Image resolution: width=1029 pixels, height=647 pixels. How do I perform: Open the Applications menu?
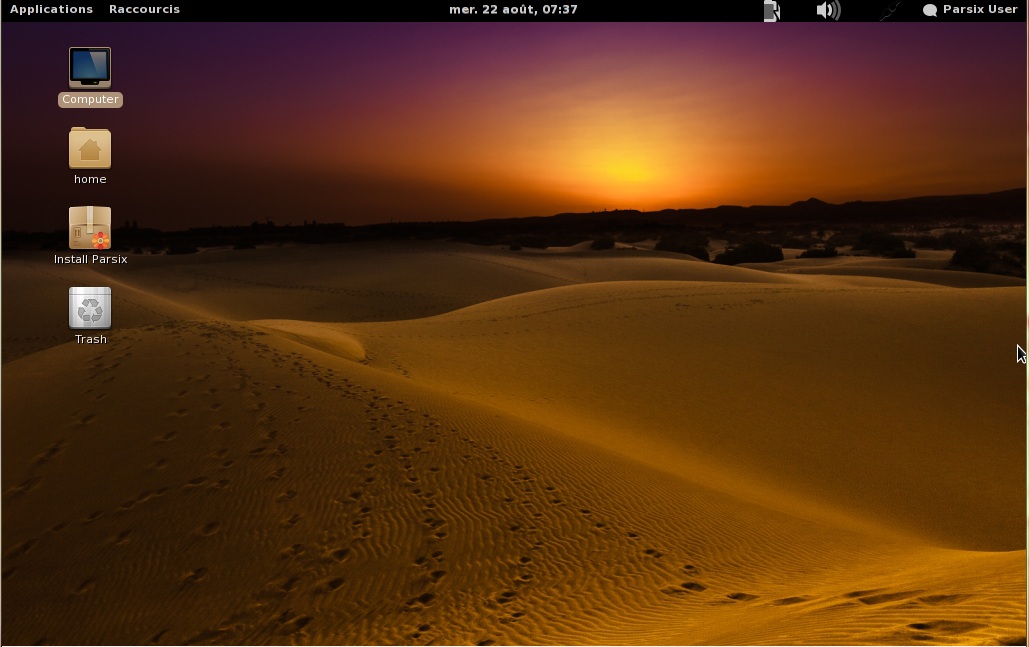51,9
